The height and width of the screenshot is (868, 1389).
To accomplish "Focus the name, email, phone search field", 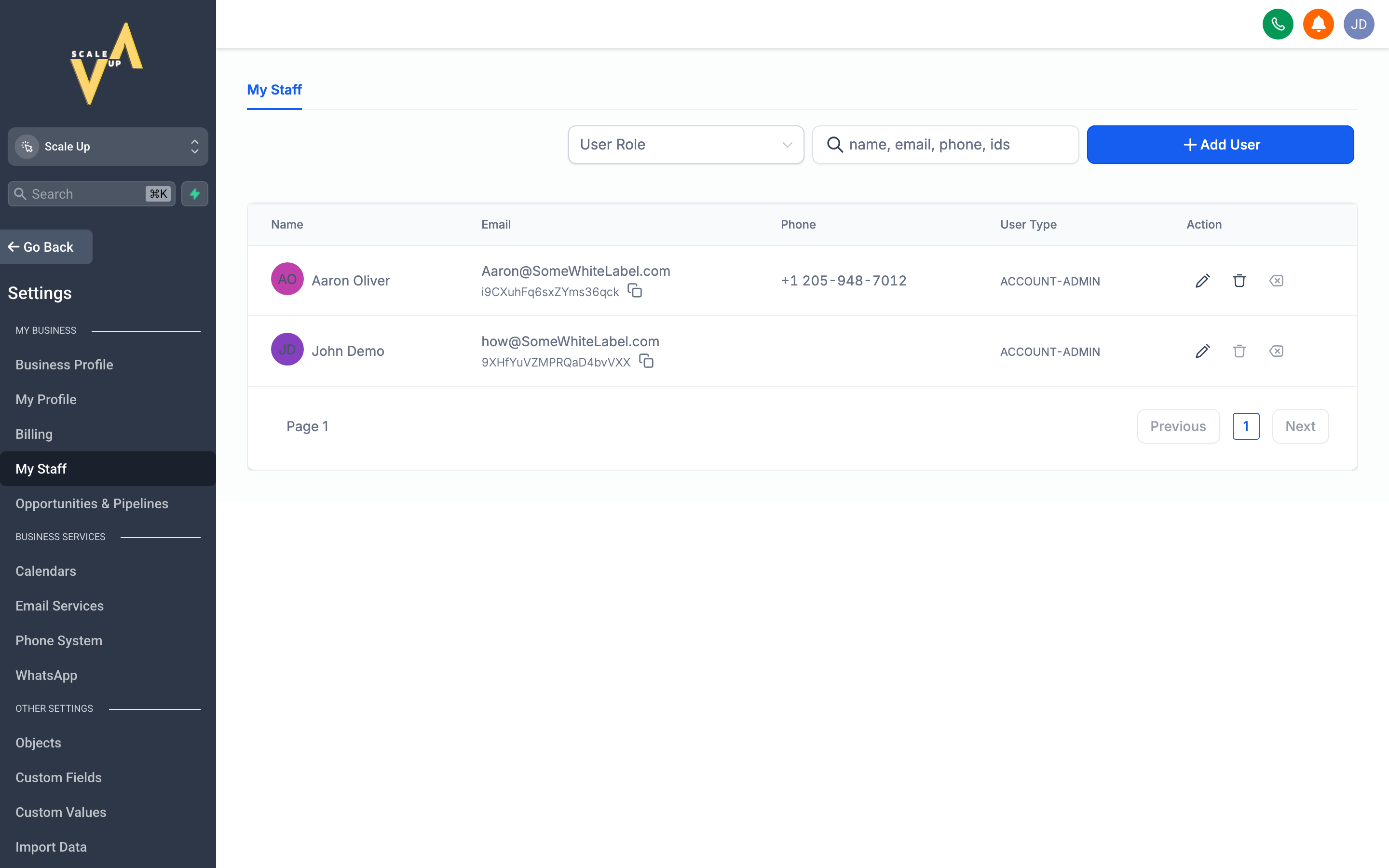I will point(945,145).
